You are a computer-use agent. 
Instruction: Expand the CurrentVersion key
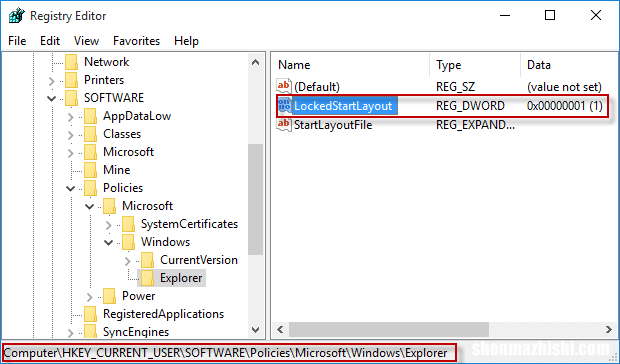127,260
